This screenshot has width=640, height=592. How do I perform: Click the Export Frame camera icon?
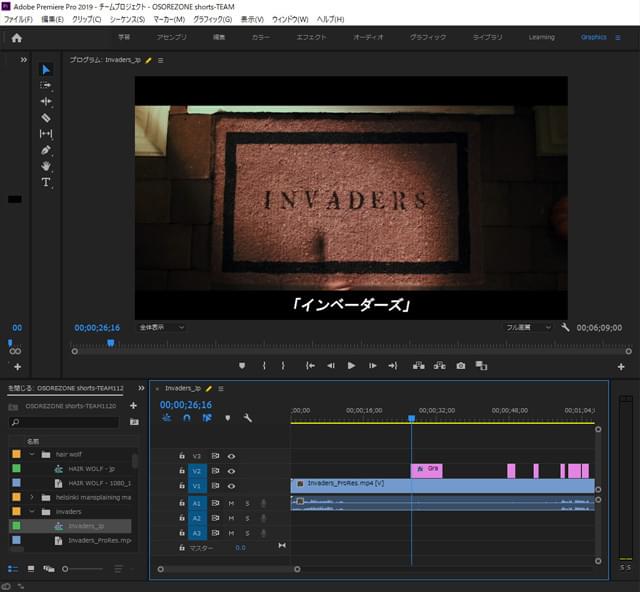point(461,366)
